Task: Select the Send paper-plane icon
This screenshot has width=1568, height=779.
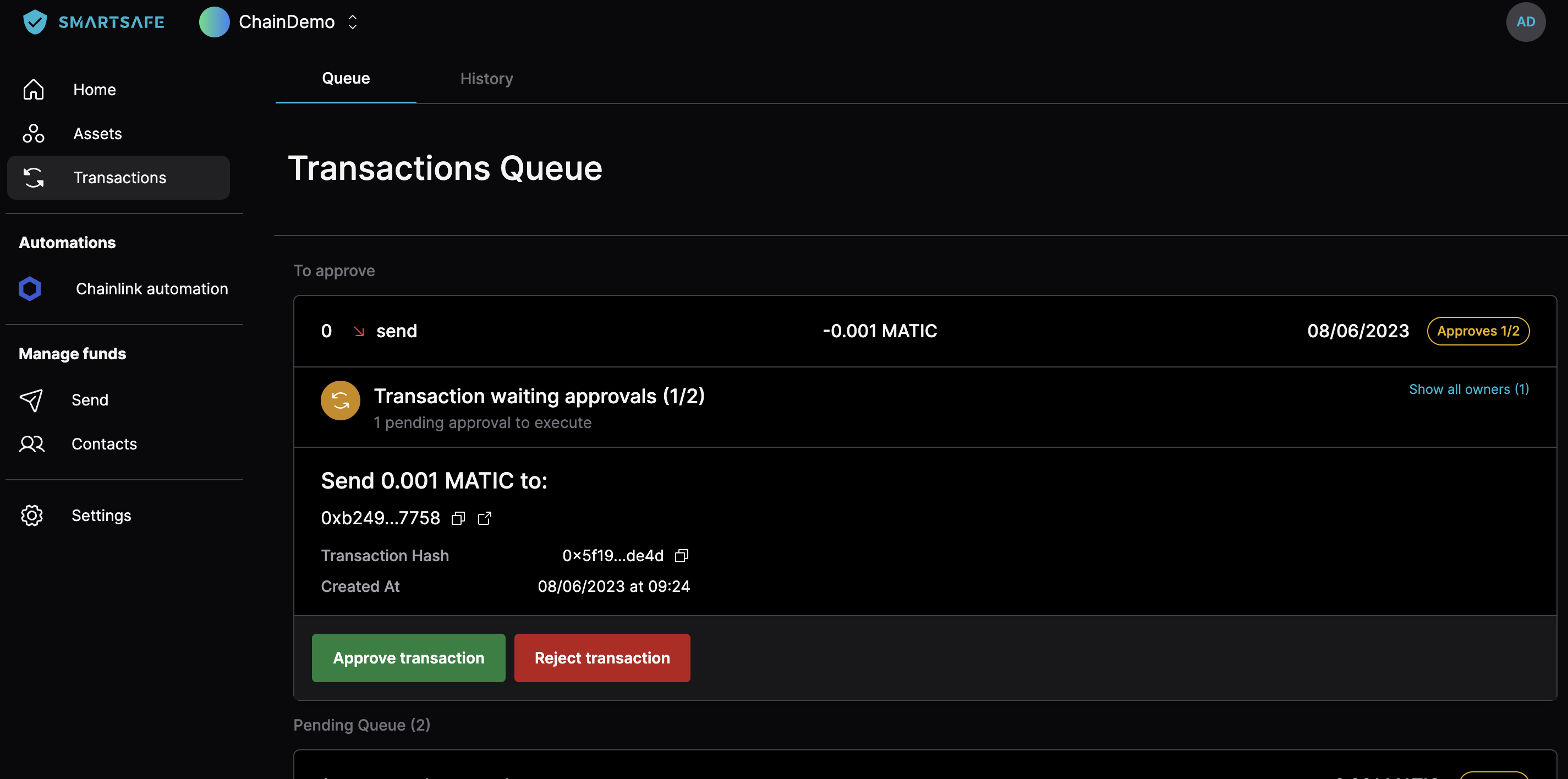Action: [x=32, y=400]
